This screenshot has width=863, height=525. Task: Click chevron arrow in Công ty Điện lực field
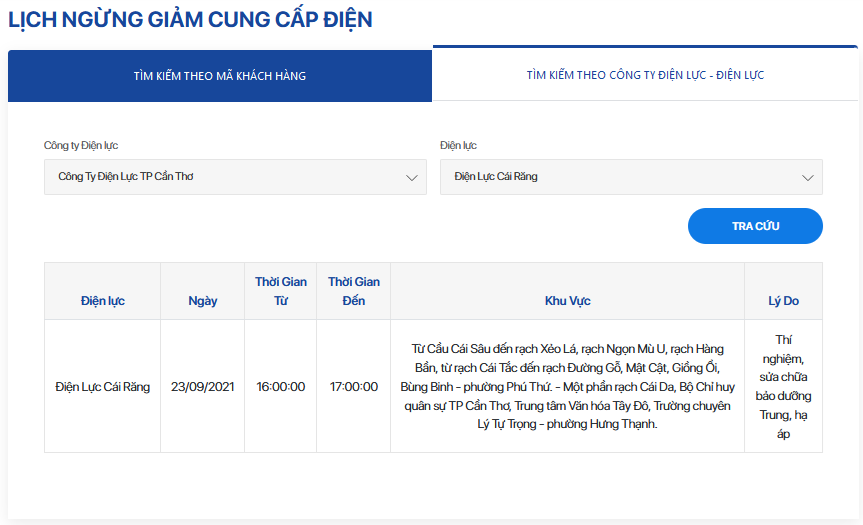(x=411, y=178)
